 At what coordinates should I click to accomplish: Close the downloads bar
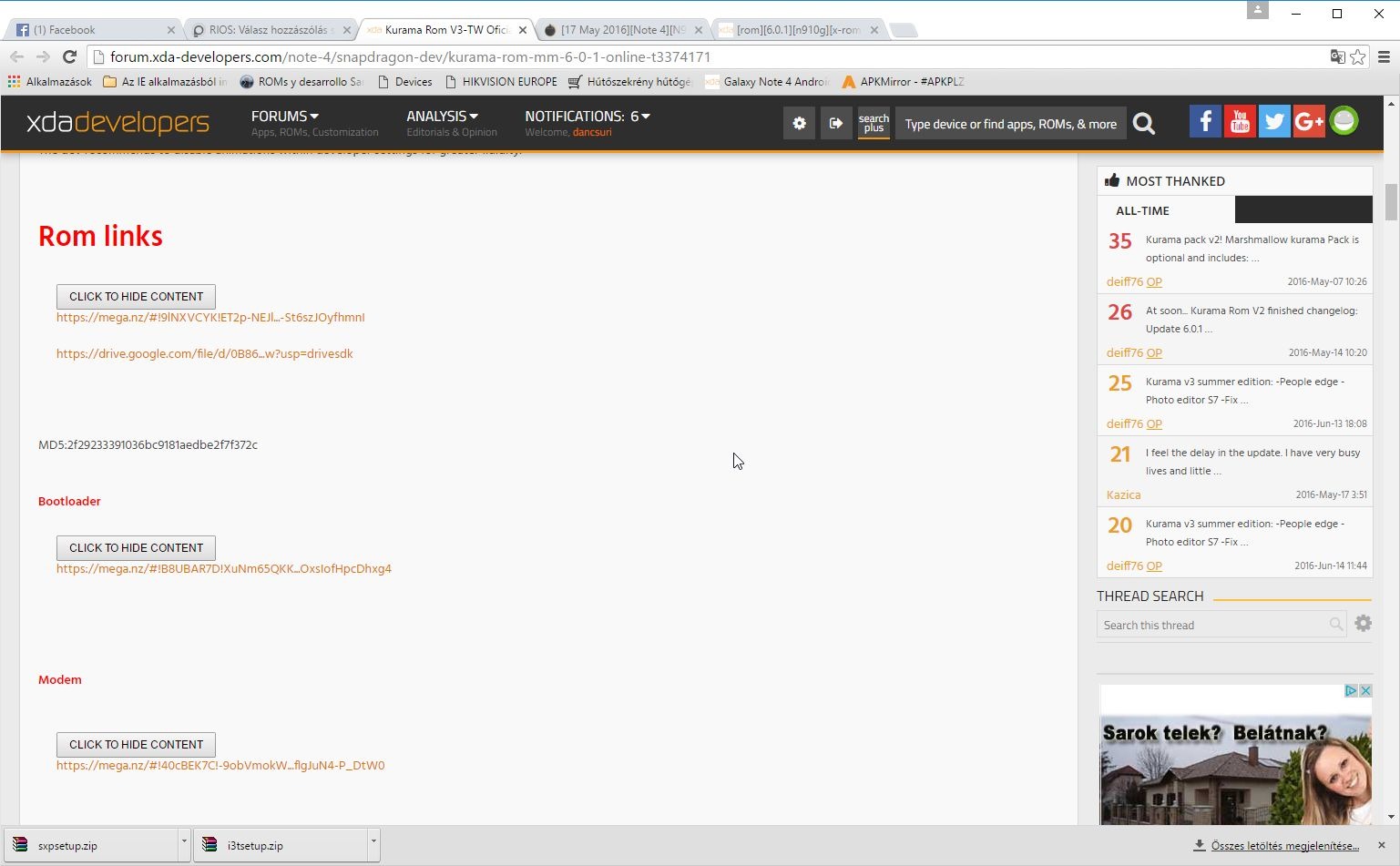point(1381,845)
